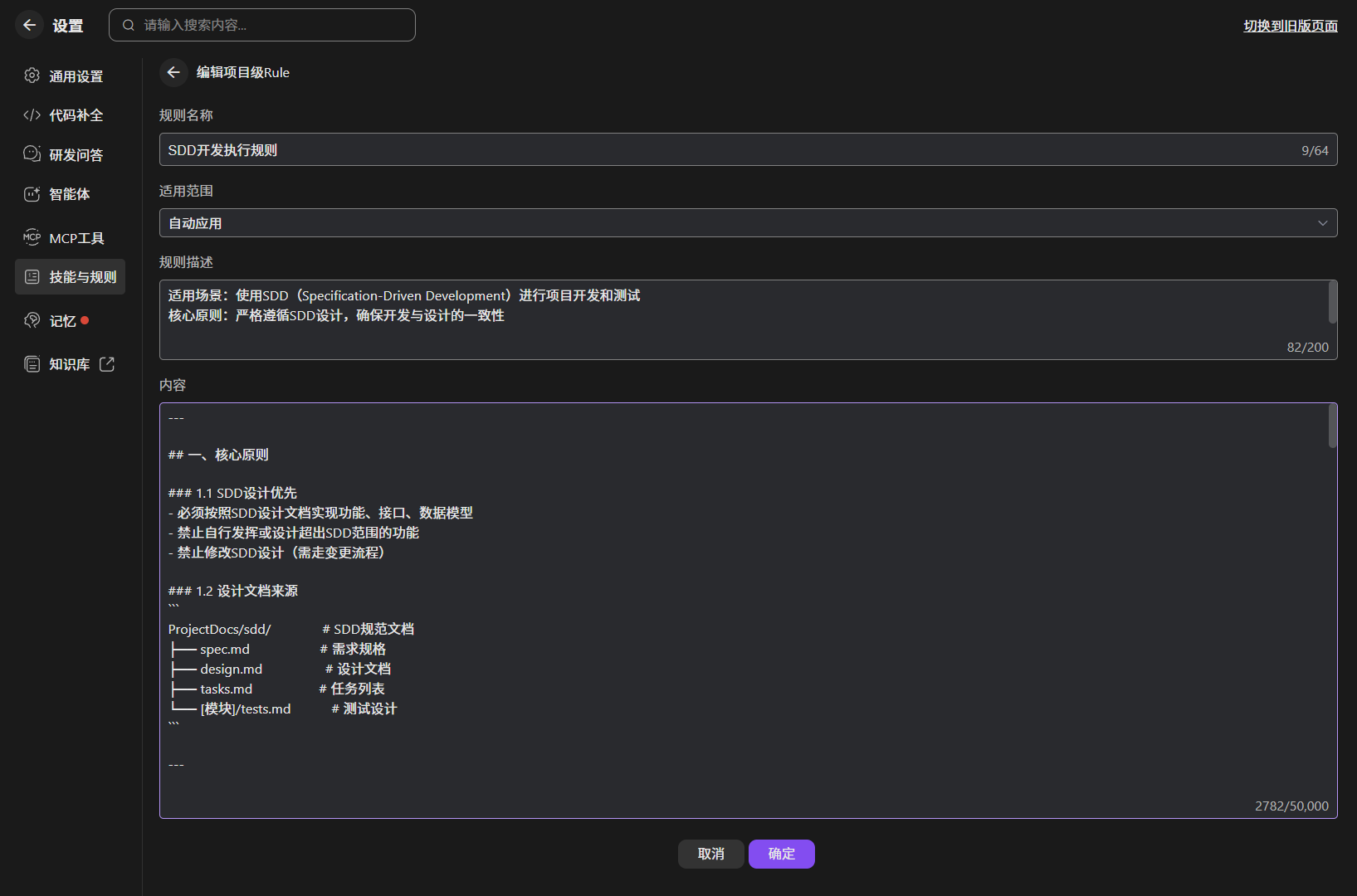Click the '# SDD规范文档' comment text

coord(369,629)
